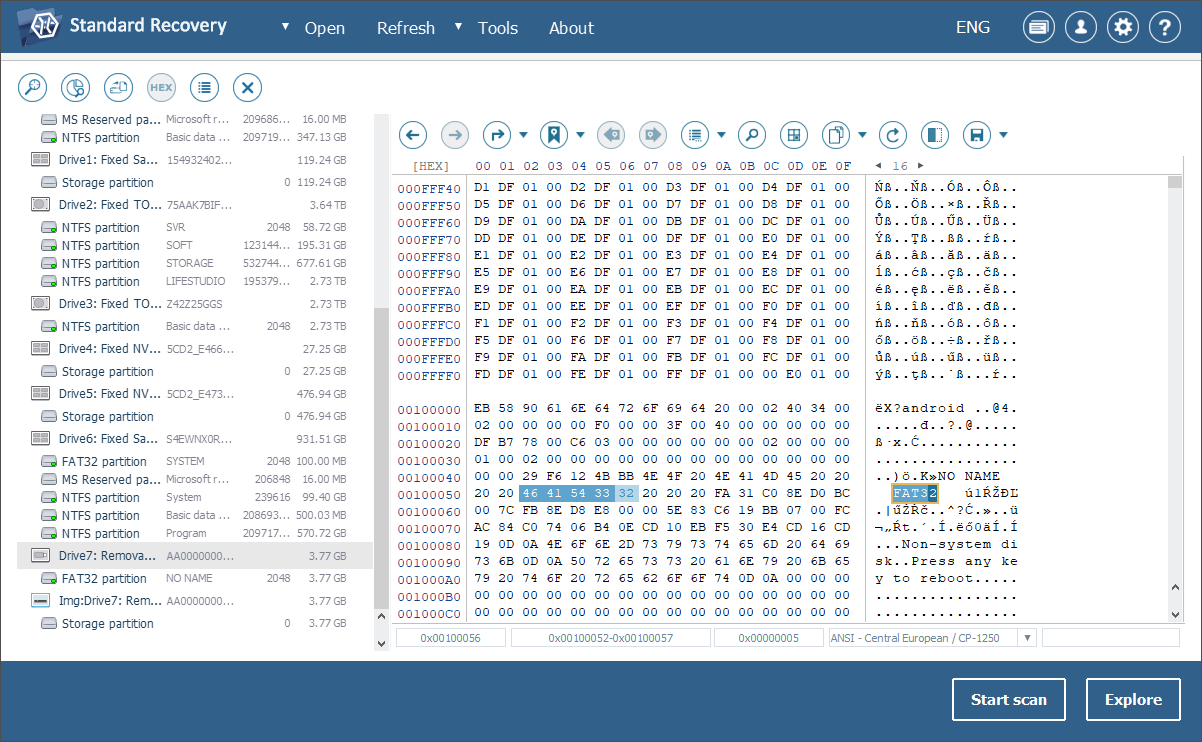Select the FAT32 partition labeled NO NAME
This screenshot has height=742, width=1202.
pos(194,578)
